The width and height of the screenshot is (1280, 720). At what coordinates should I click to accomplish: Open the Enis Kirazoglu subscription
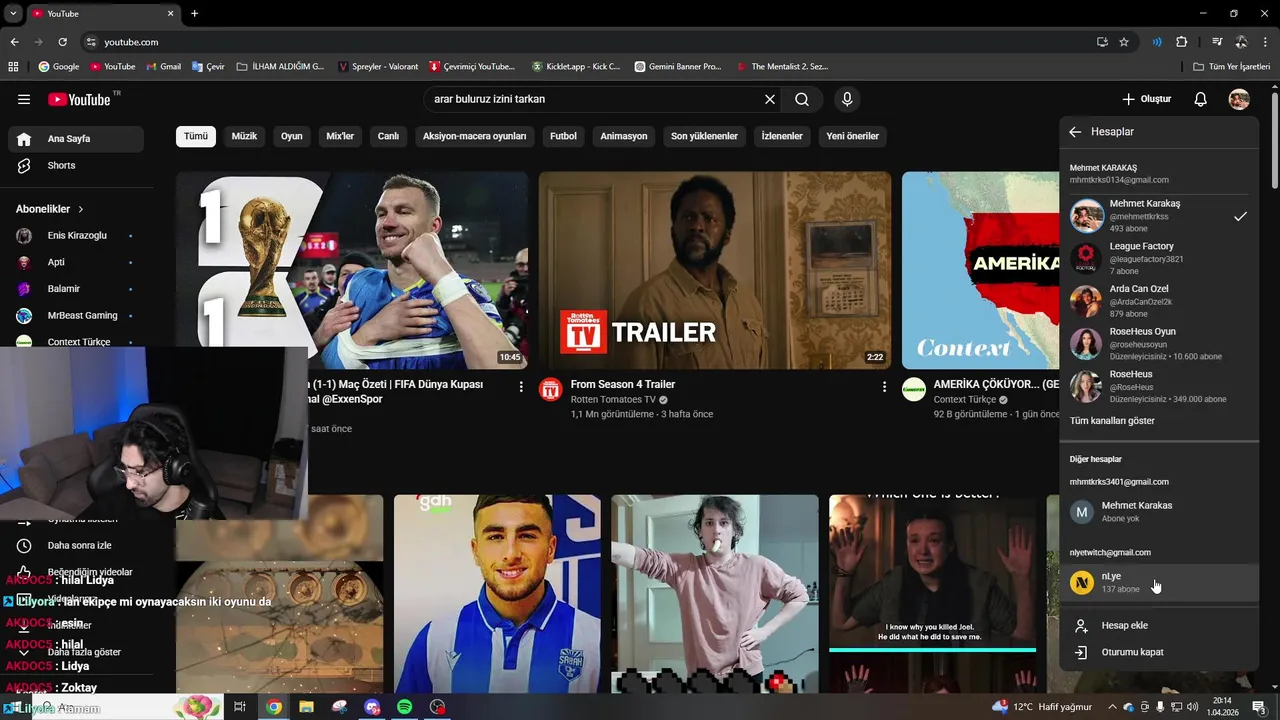click(76, 235)
